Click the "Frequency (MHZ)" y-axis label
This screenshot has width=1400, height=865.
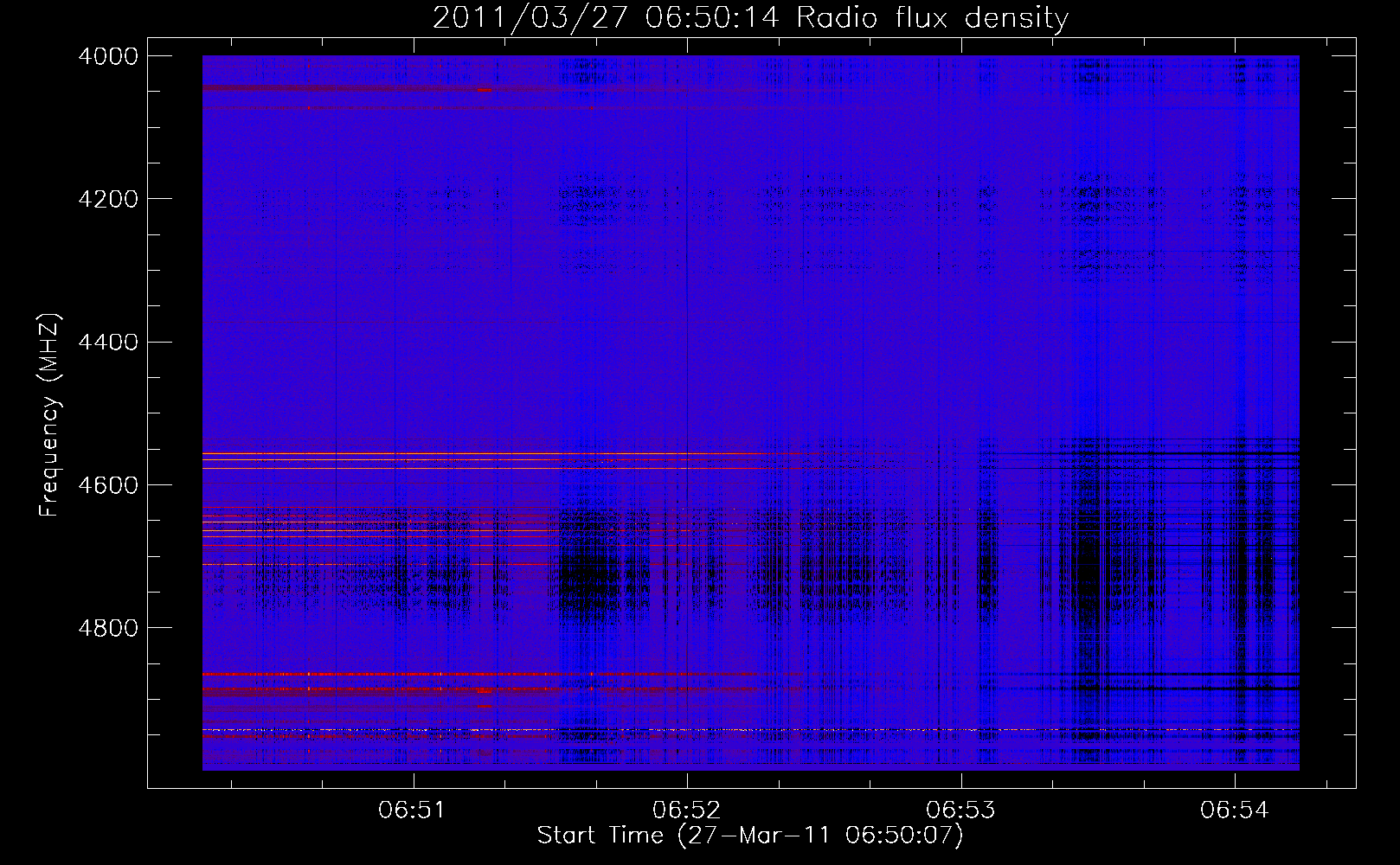click(x=49, y=414)
